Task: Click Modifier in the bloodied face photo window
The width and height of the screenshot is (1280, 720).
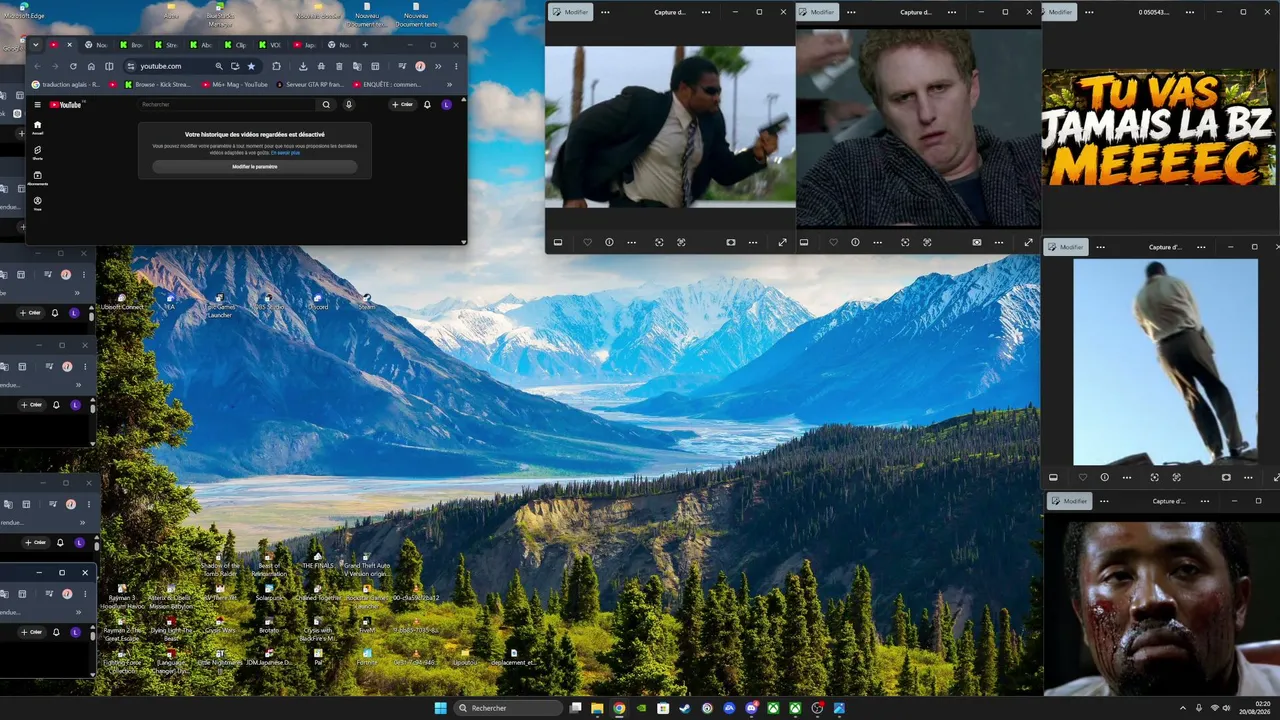Action: pos(1069,501)
